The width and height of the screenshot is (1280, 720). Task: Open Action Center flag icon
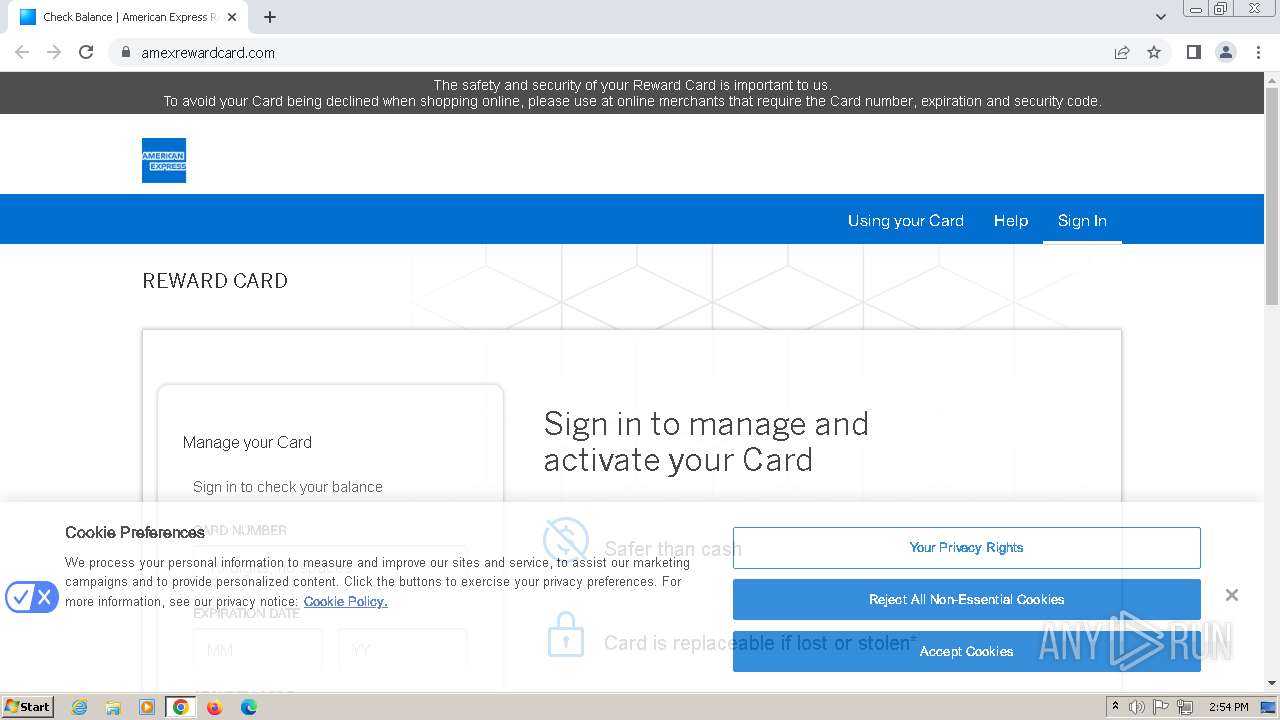click(x=1161, y=707)
